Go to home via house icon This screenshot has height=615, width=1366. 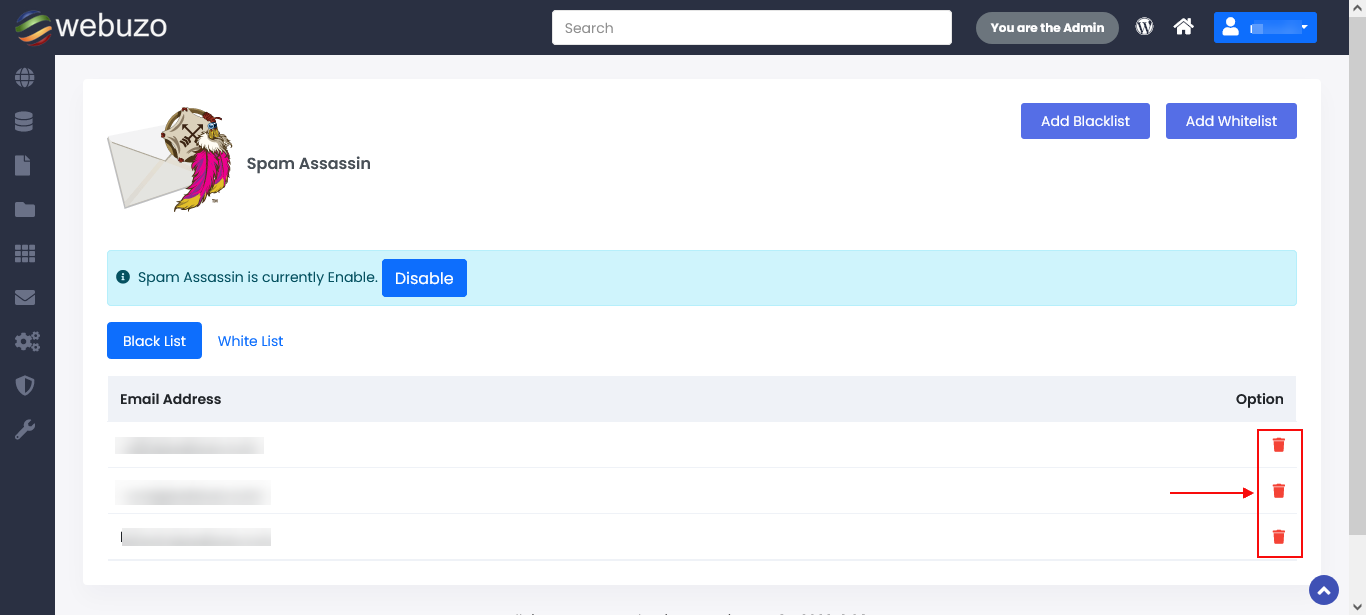(1184, 27)
